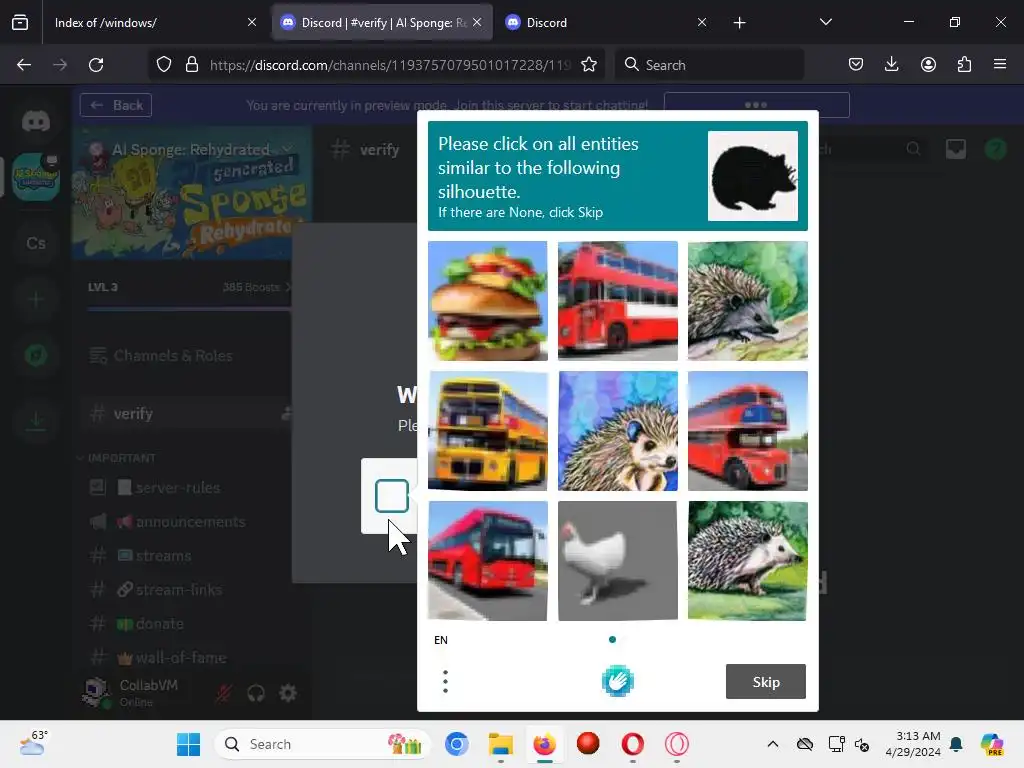Open Firefox application menu
The width and height of the screenshot is (1024, 768).
point(1000,65)
